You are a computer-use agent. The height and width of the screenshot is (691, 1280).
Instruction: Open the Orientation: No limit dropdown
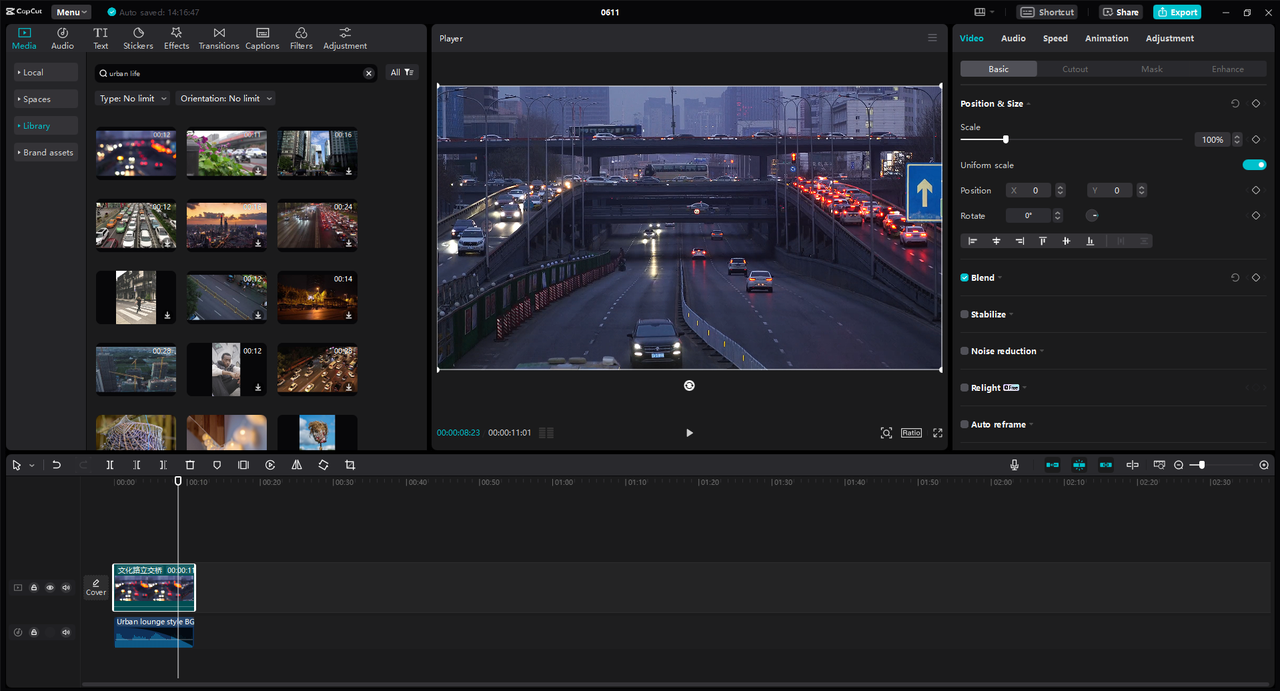click(226, 98)
